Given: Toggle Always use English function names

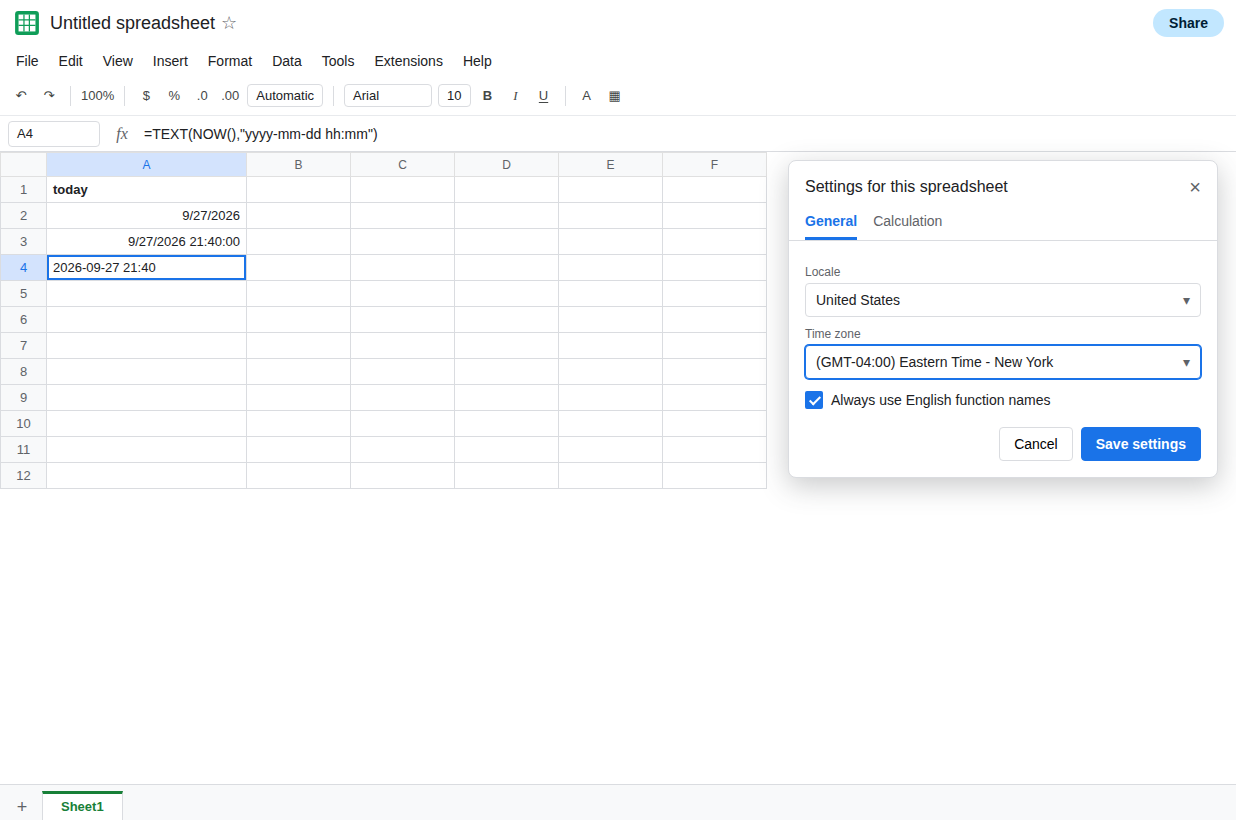Looking at the screenshot, I should [x=814, y=400].
